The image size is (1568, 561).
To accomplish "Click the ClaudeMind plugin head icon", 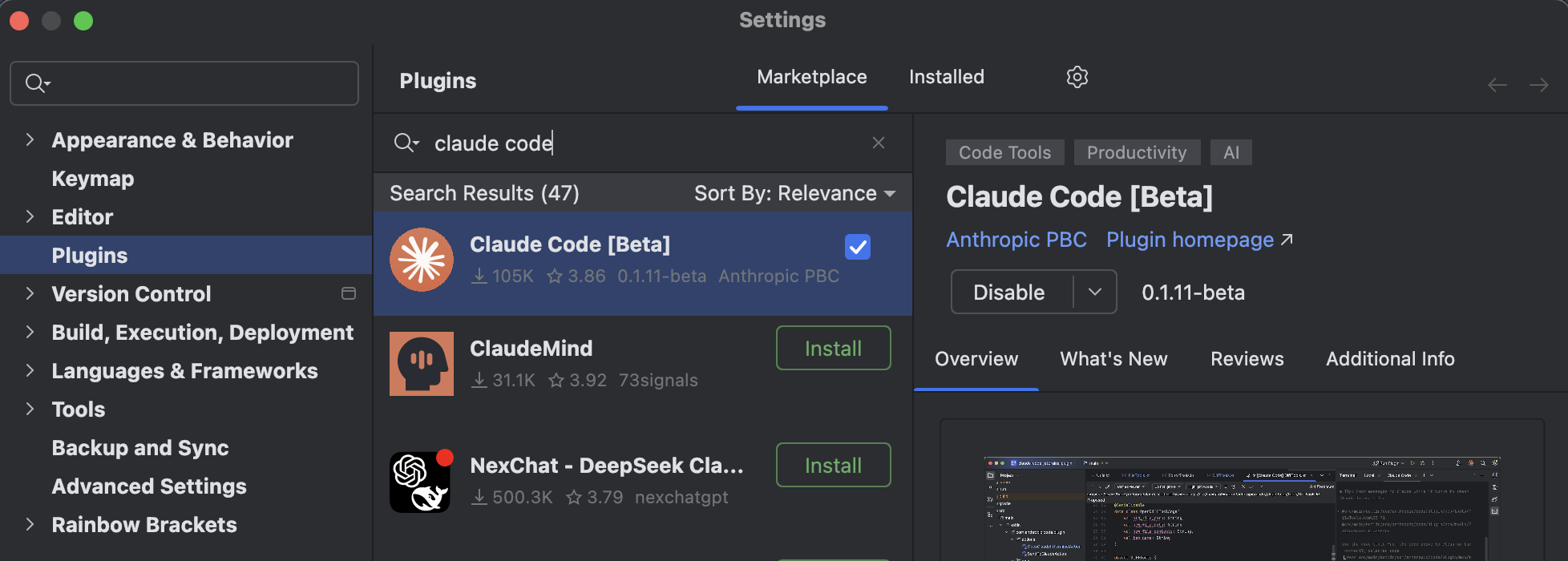I will point(422,364).
